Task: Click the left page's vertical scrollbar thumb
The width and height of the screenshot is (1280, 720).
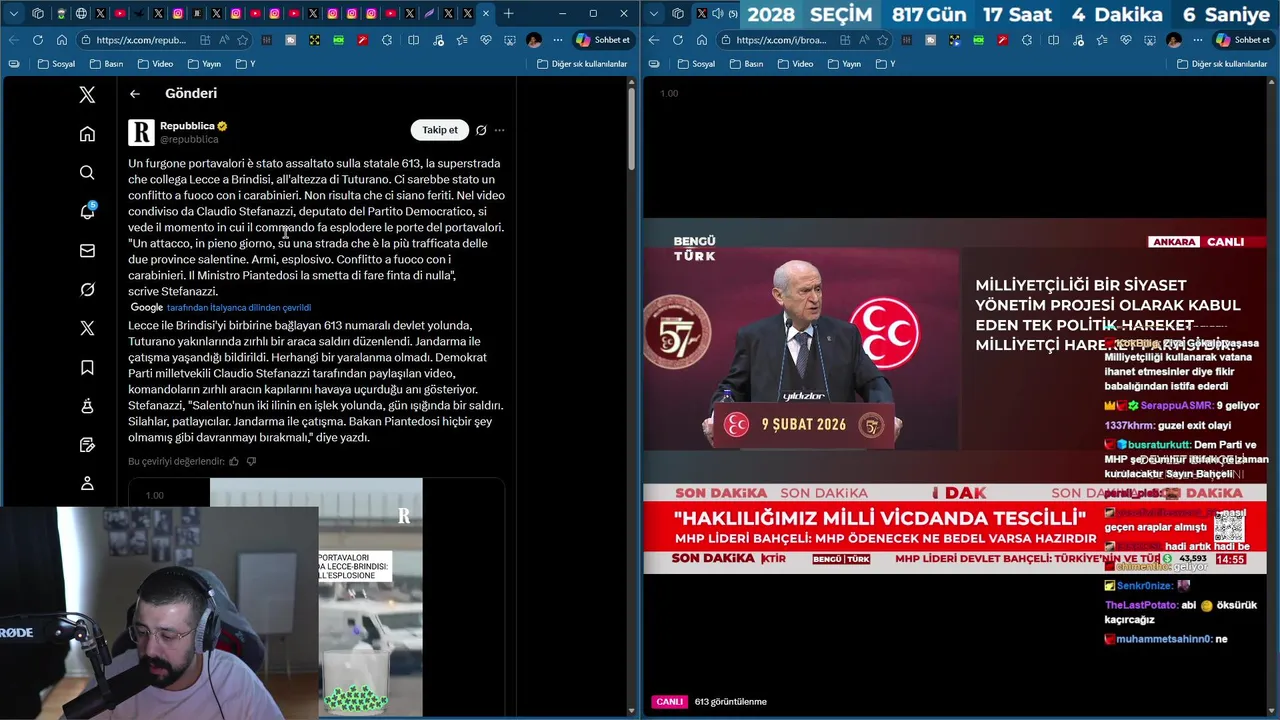Action: click(x=631, y=128)
